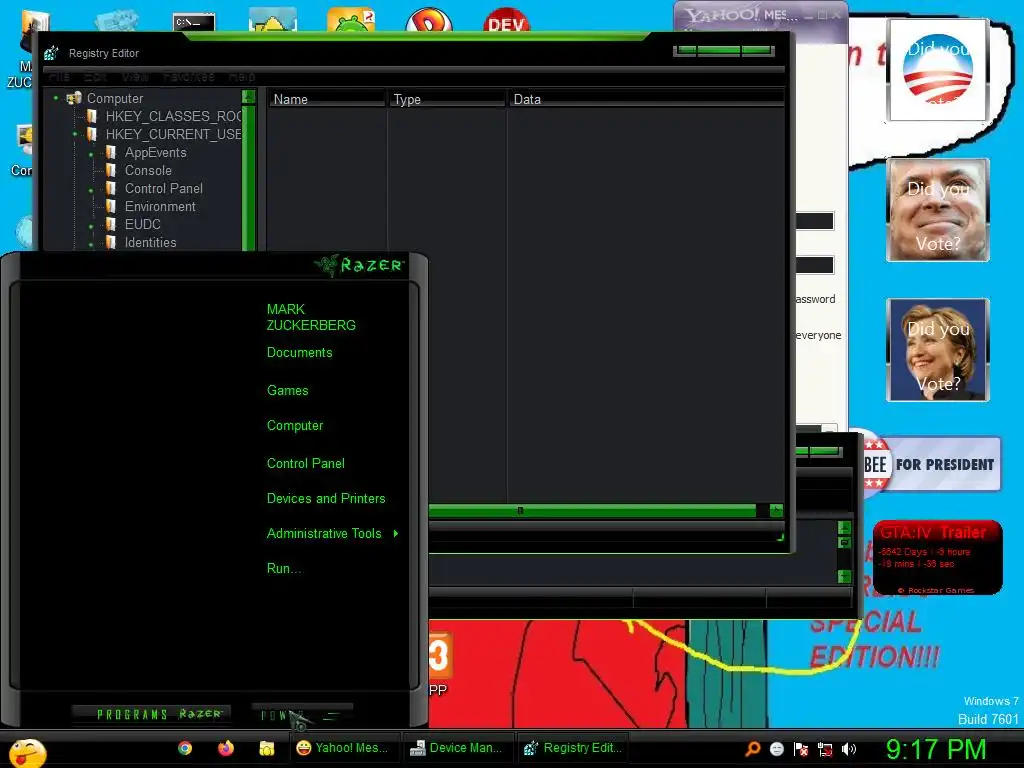Sort by the Name column header
The height and width of the screenshot is (768, 1024).
pyautogui.click(x=327, y=99)
